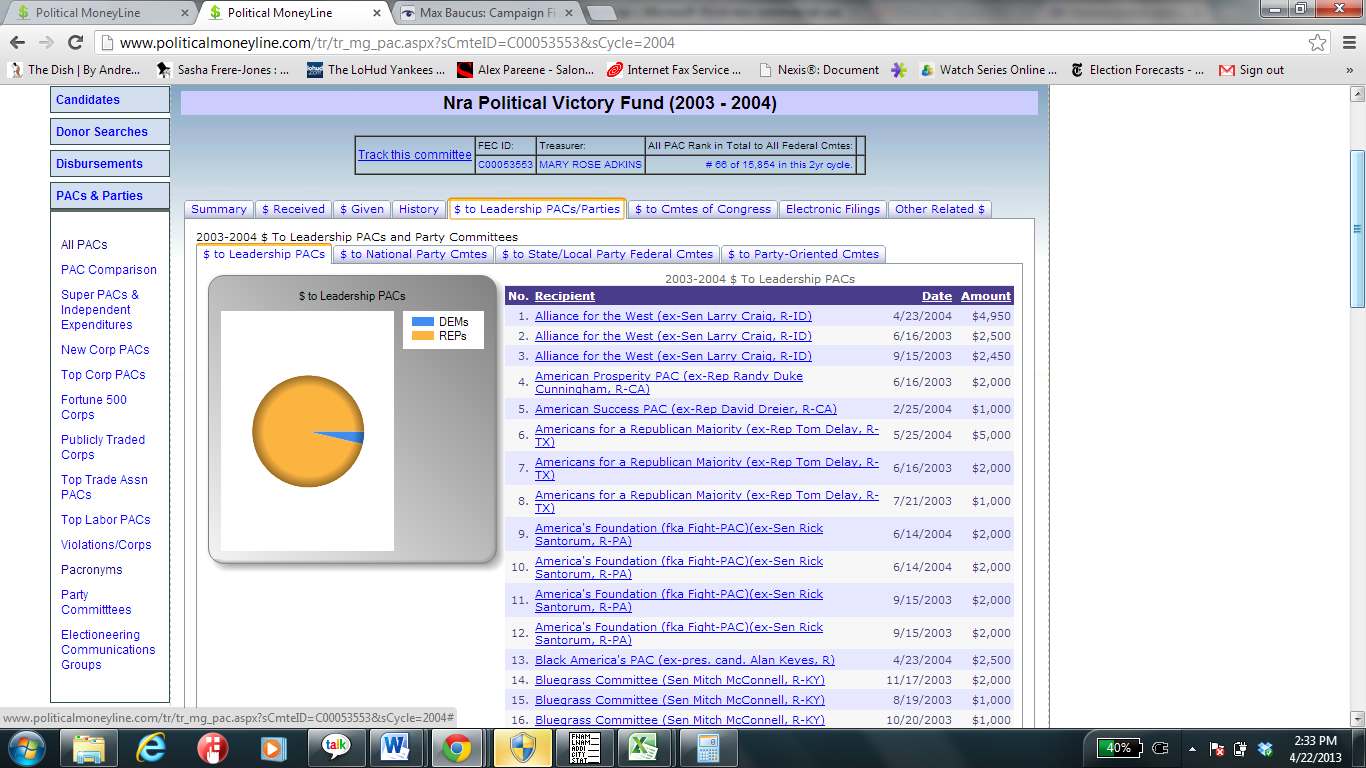Open the Nexis Document bookmark
The width and height of the screenshot is (1366, 768).
point(819,70)
